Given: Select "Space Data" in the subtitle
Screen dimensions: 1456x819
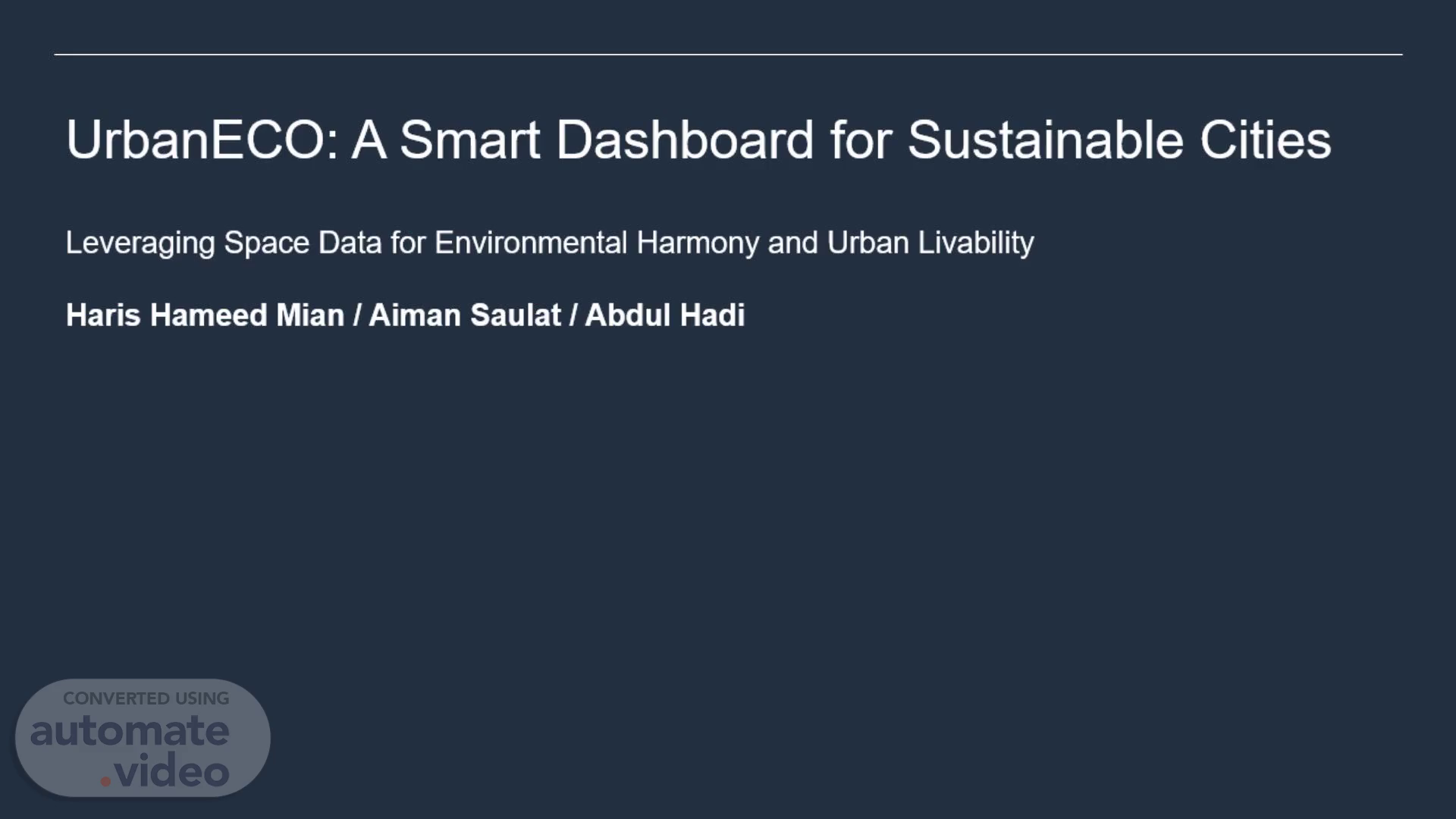Looking at the screenshot, I should coord(303,243).
